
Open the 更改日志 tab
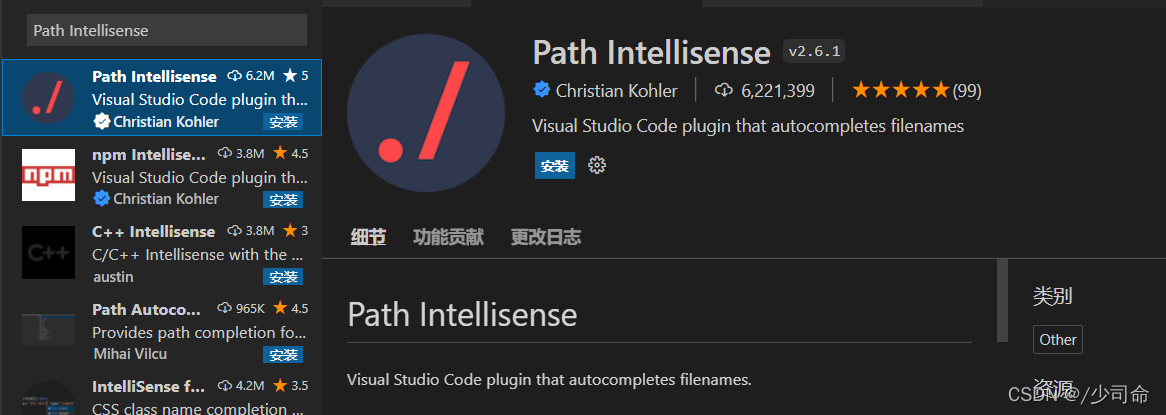pos(545,237)
